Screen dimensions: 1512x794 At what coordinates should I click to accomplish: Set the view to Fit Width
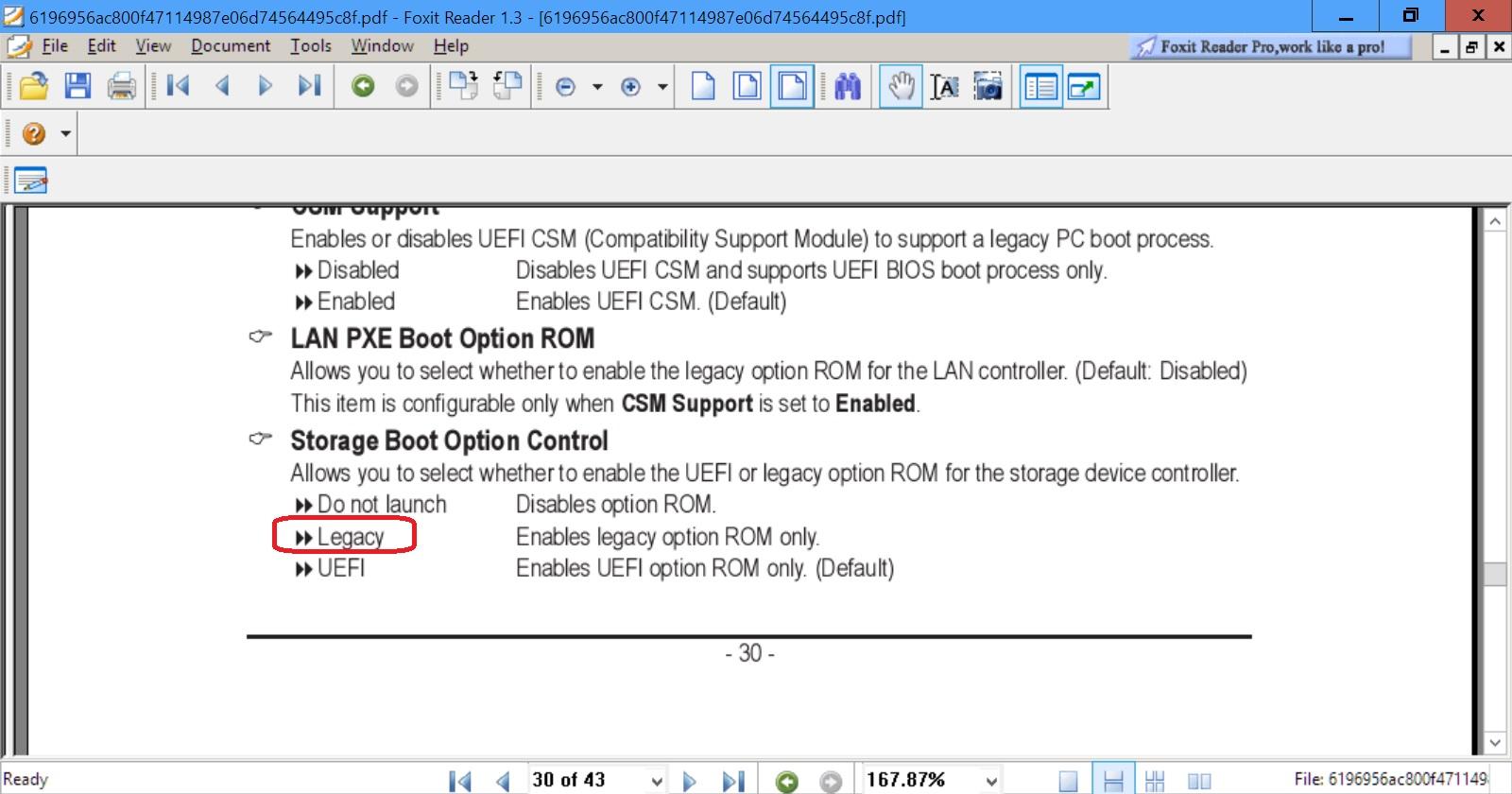(x=793, y=87)
